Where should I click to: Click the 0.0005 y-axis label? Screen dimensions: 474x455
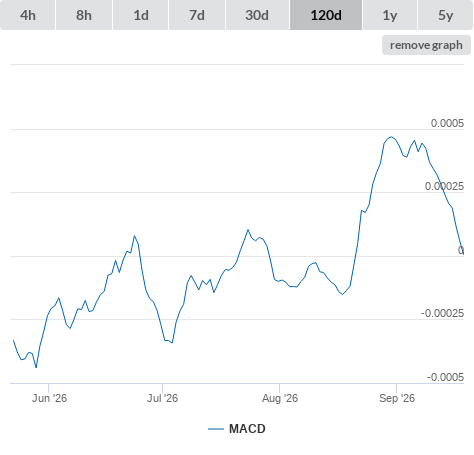coord(447,123)
